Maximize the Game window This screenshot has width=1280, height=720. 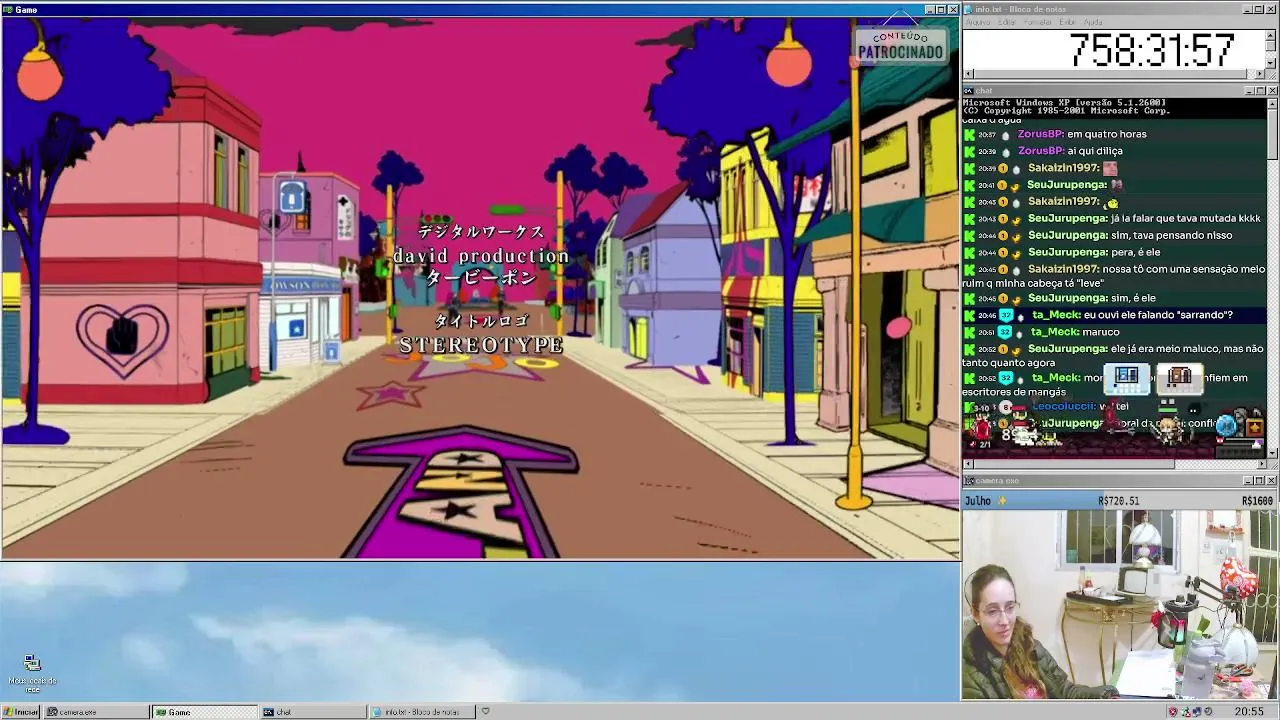click(x=941, y=10)
